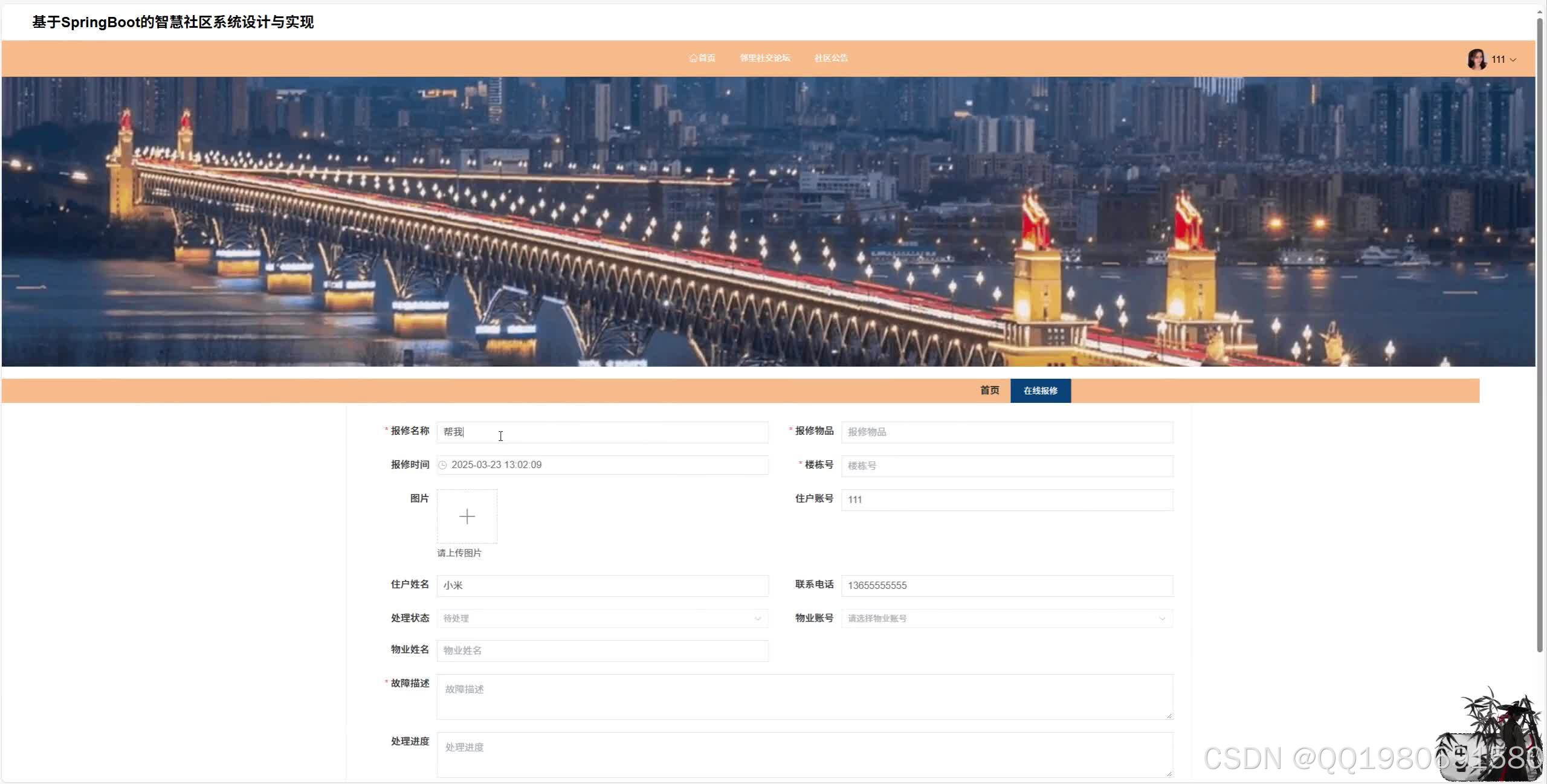Image resolution: width=1547 pixels, height=784 pixels.
Task: Focus the 故障描述 text area
Action: click(x=804, y=697)
